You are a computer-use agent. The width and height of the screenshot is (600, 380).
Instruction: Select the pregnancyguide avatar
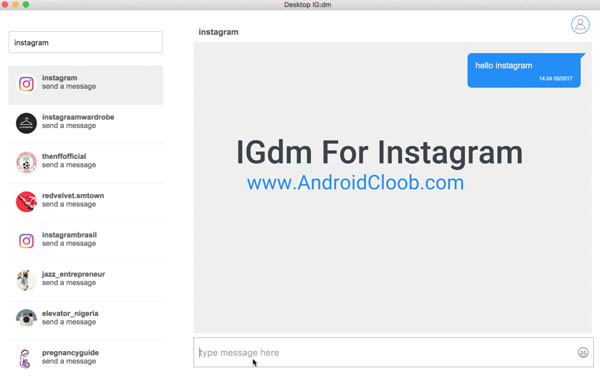coord(25,359)
